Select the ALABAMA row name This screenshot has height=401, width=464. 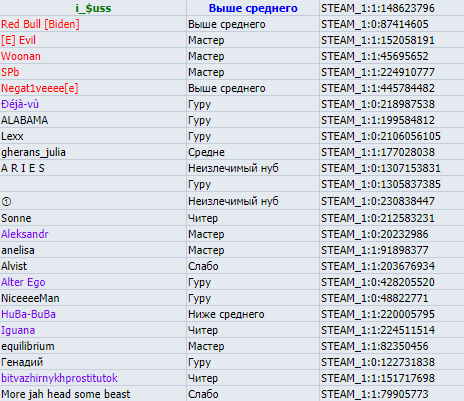(x=25, y=120)
